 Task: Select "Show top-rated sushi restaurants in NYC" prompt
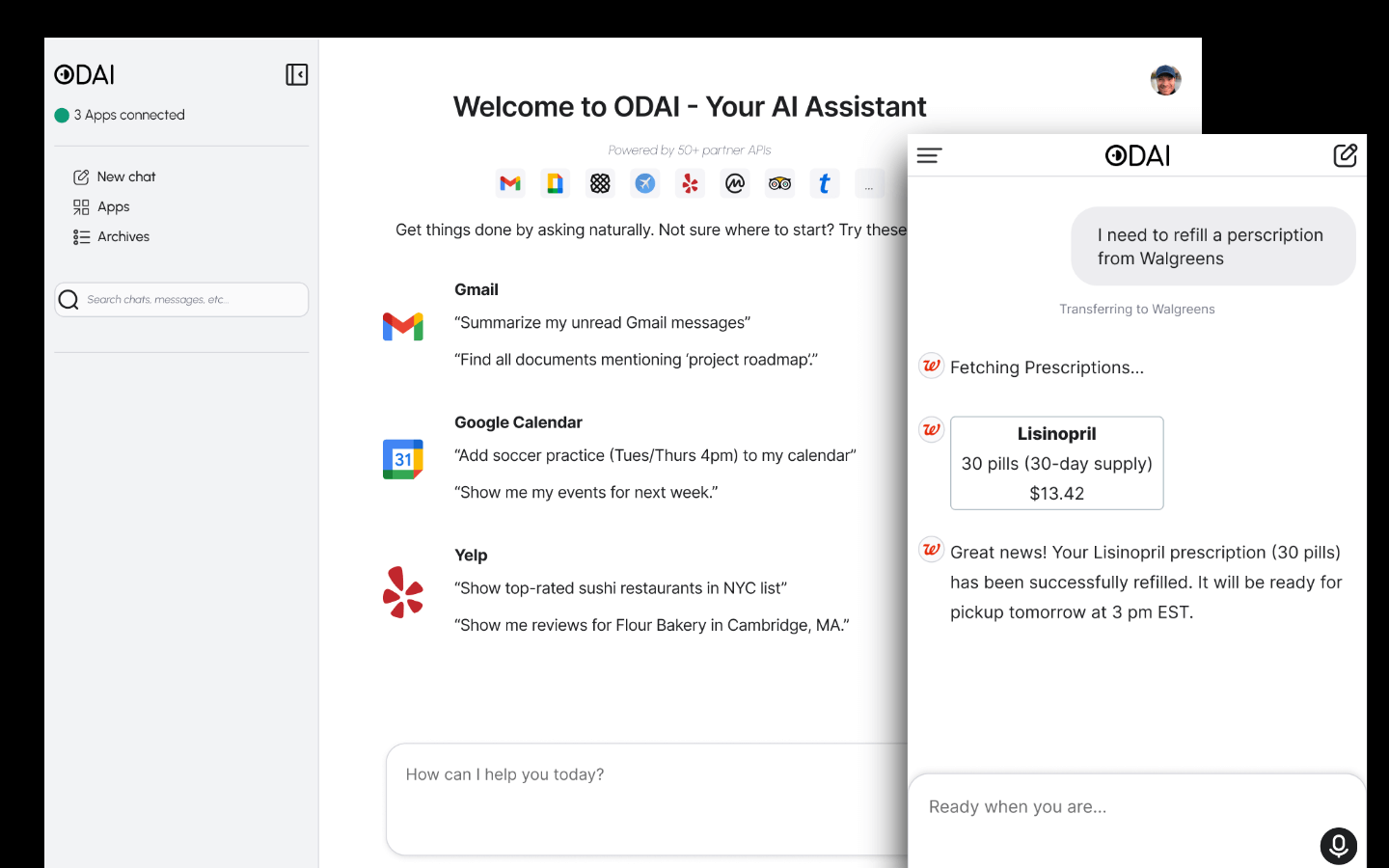point(621,588)
